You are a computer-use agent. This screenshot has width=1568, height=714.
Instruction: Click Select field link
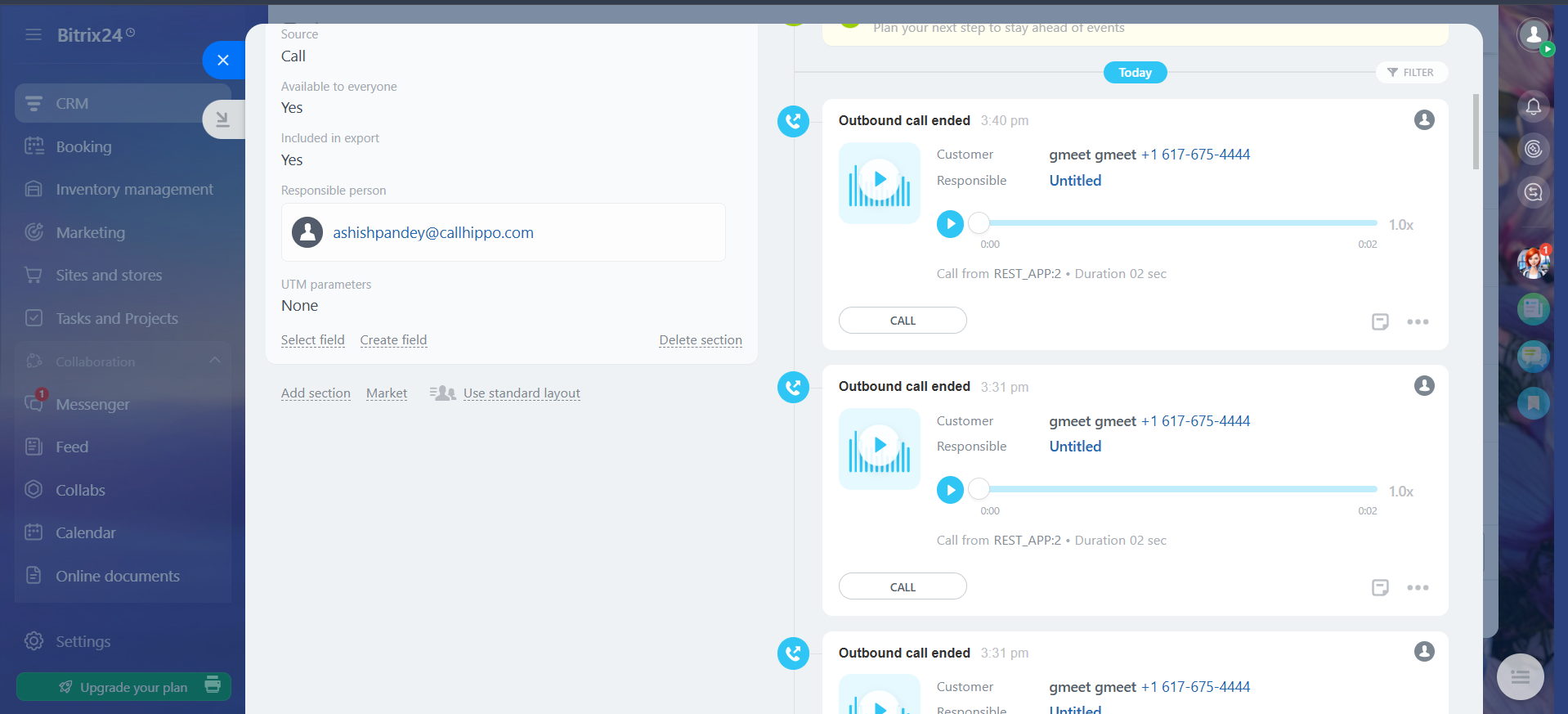point(313,340)
